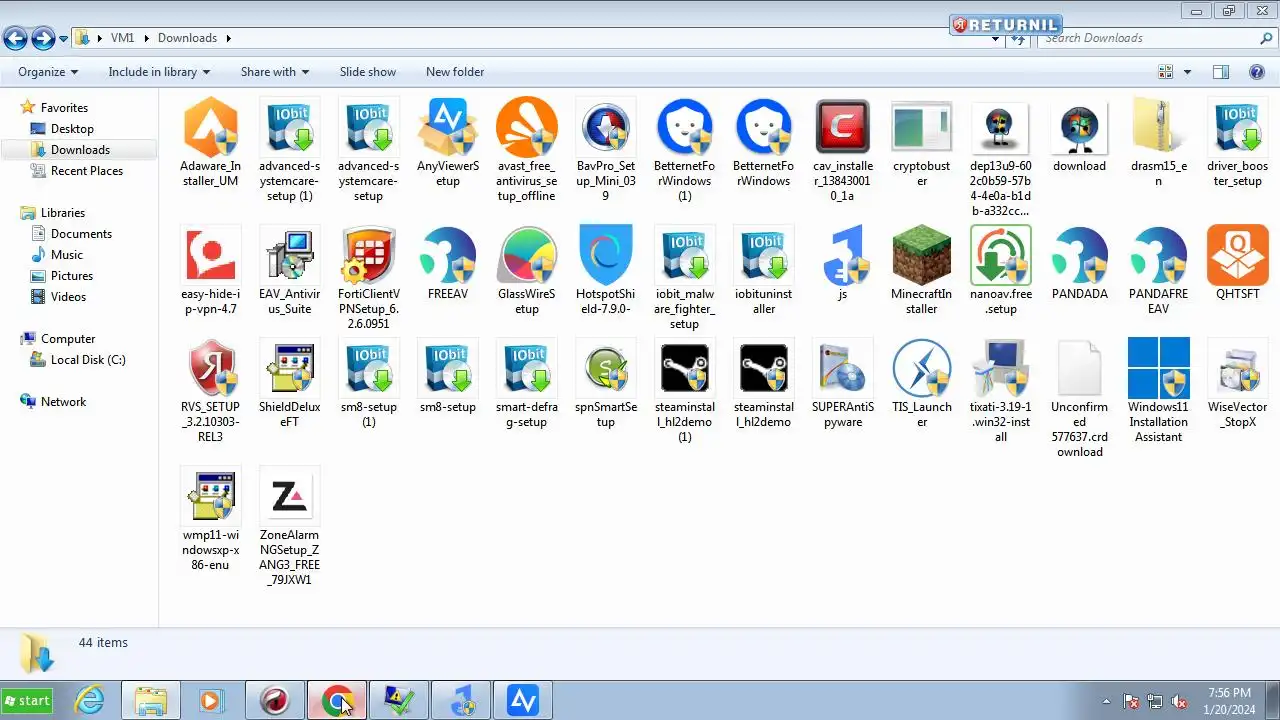
Task: Open Desktop in Favorites
Action: [72, 129]
